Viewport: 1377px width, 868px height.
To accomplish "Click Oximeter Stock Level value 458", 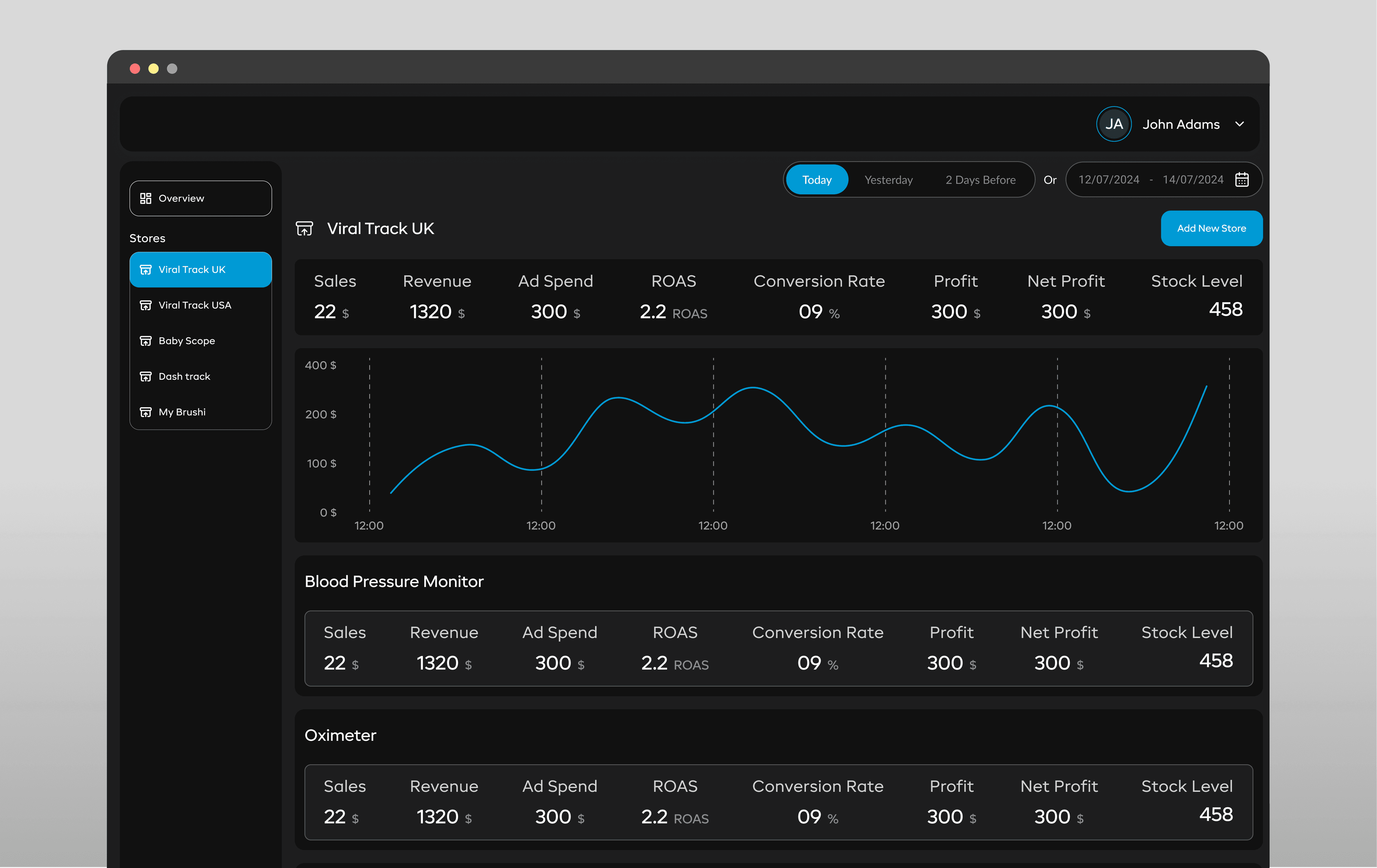I will click(1216, 815).
